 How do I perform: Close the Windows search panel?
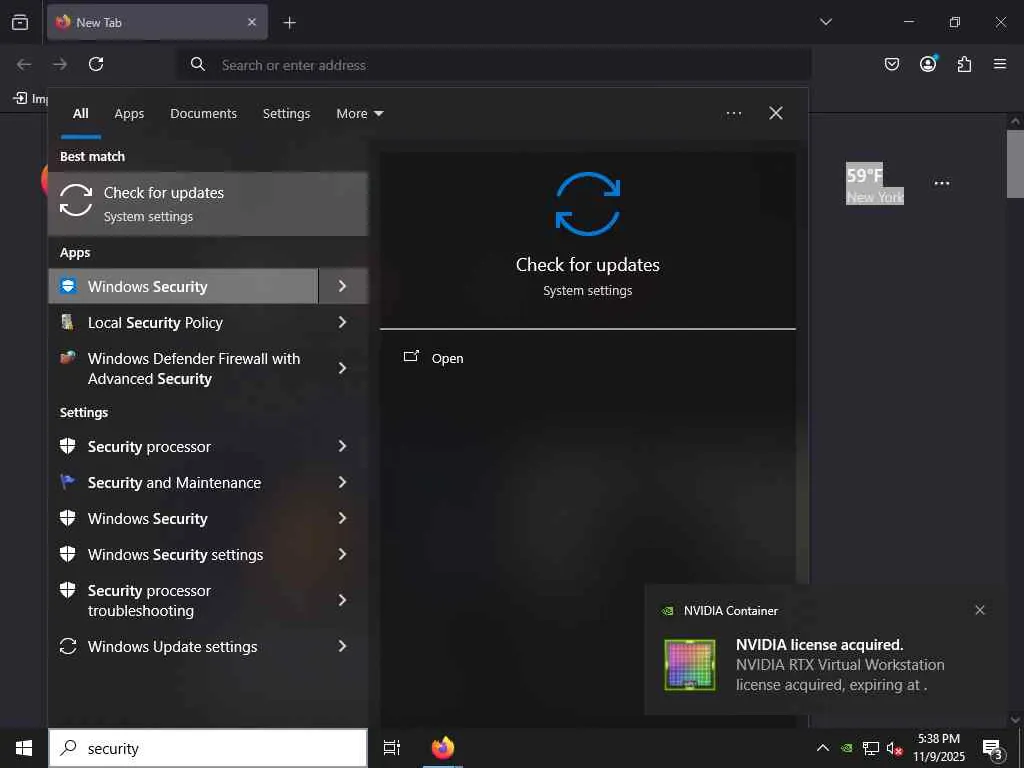(776, 114)
